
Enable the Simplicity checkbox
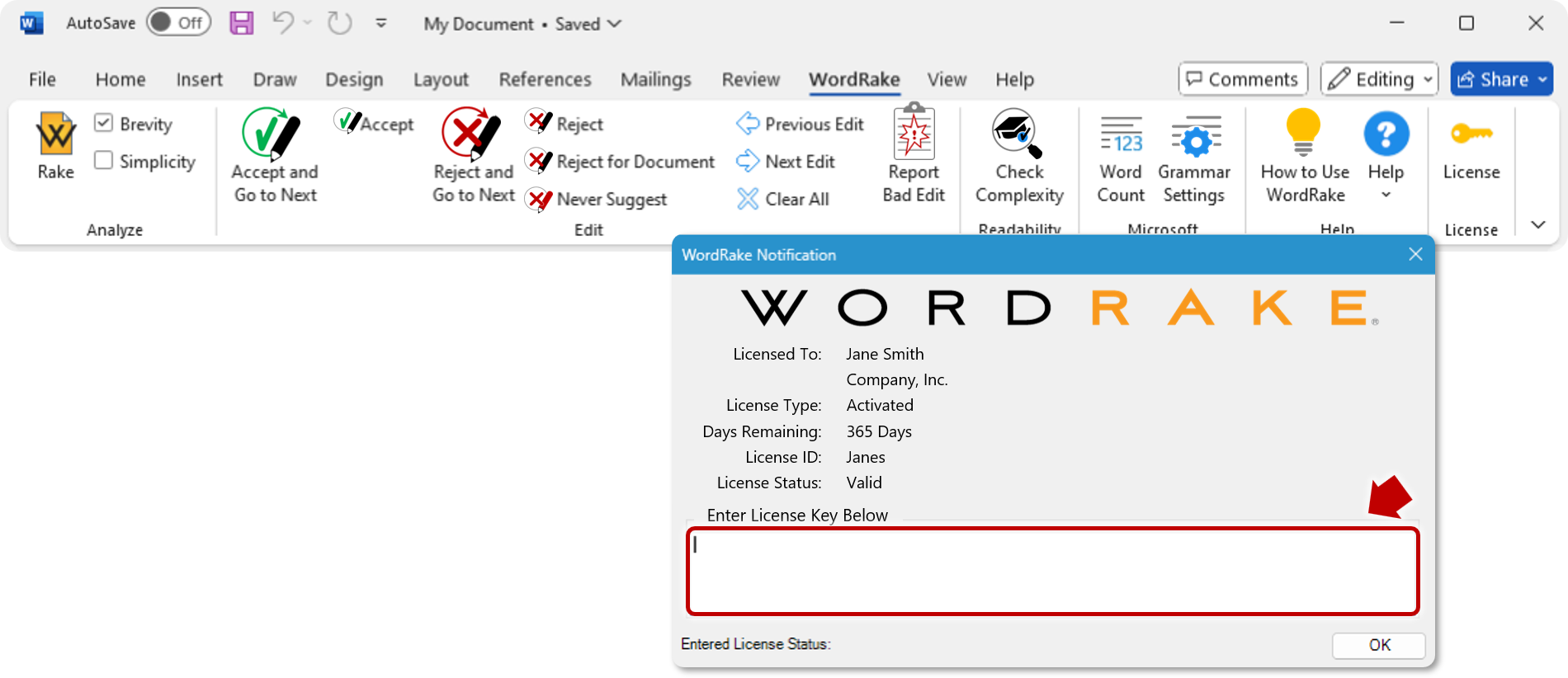[x=103, y=161]
